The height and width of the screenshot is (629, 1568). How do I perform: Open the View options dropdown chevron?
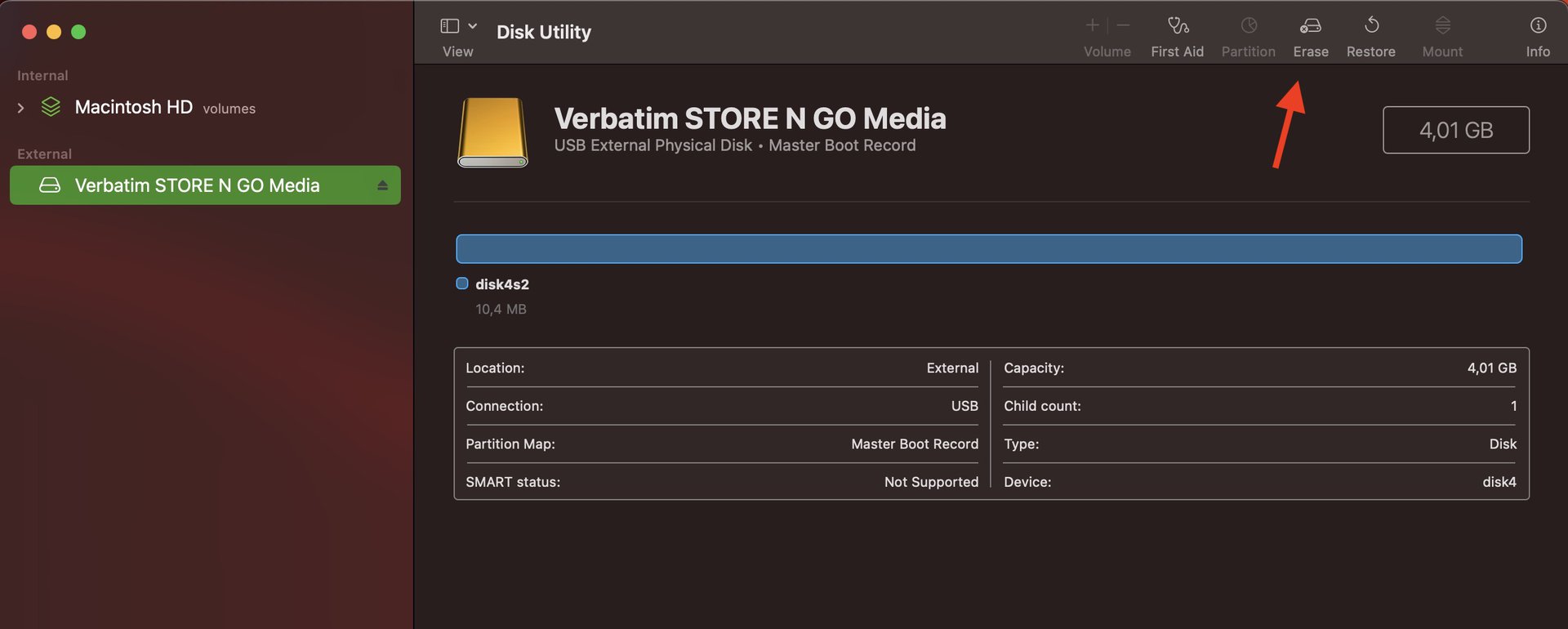[x=472, y=26]
